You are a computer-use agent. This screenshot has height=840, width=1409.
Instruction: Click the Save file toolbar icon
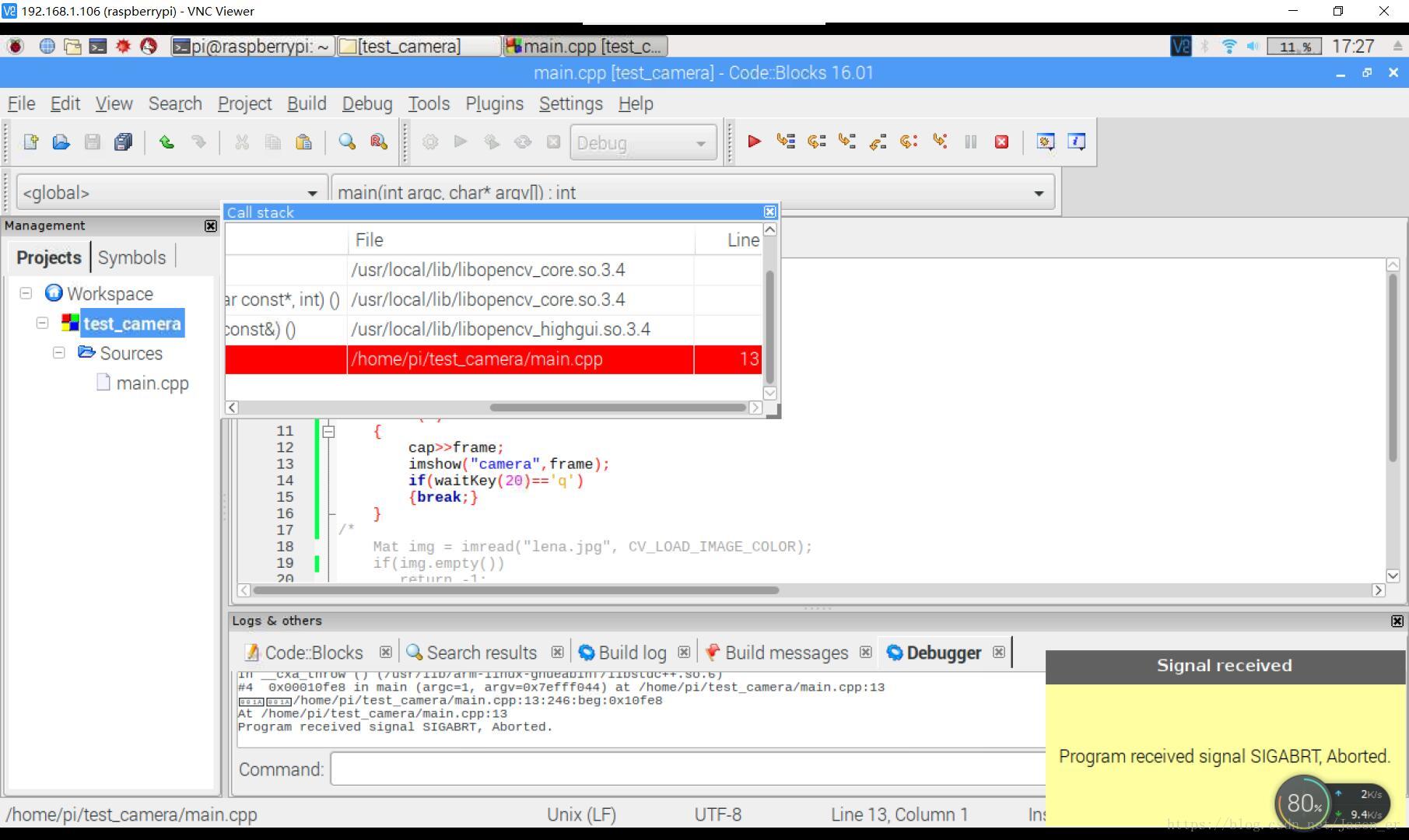(x=93, y=142)
